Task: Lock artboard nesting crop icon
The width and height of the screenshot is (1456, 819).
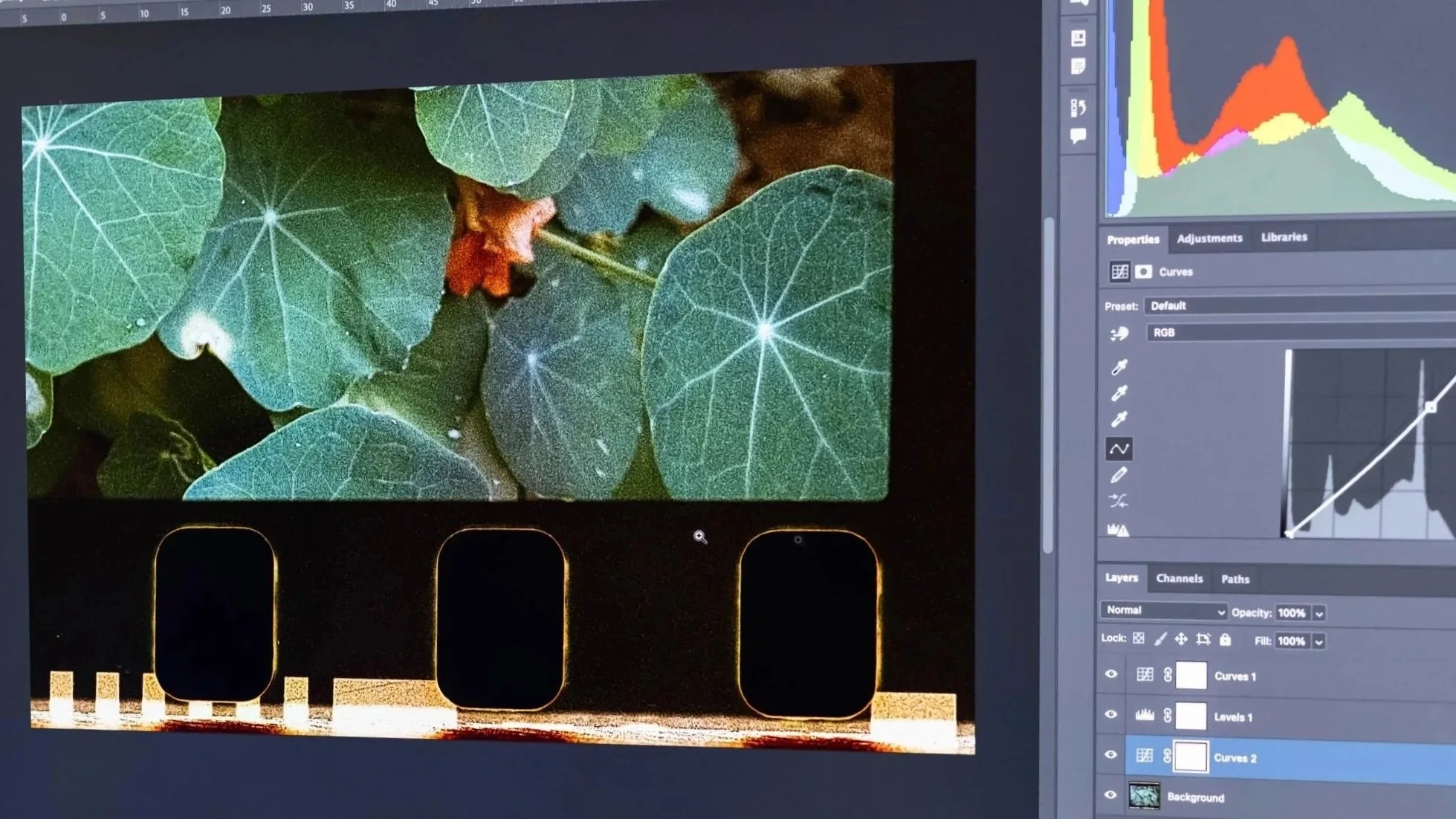Action: point(1203,638)
